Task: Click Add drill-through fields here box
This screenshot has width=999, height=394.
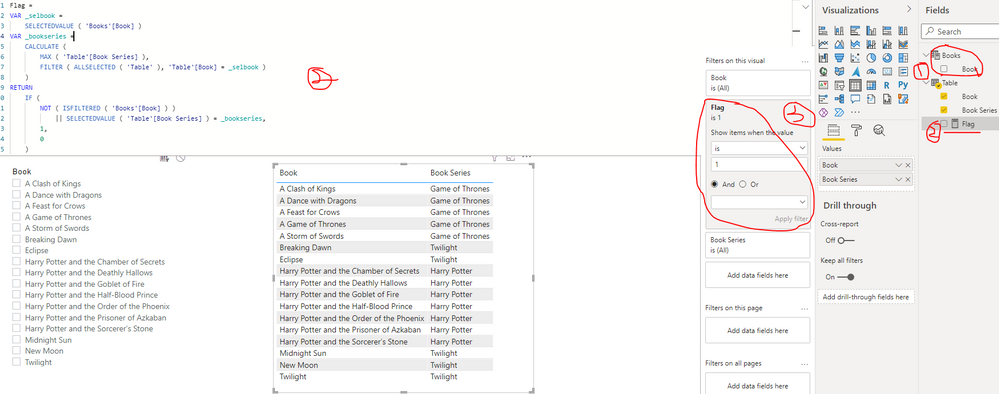Action: click(x=865, y=297)
